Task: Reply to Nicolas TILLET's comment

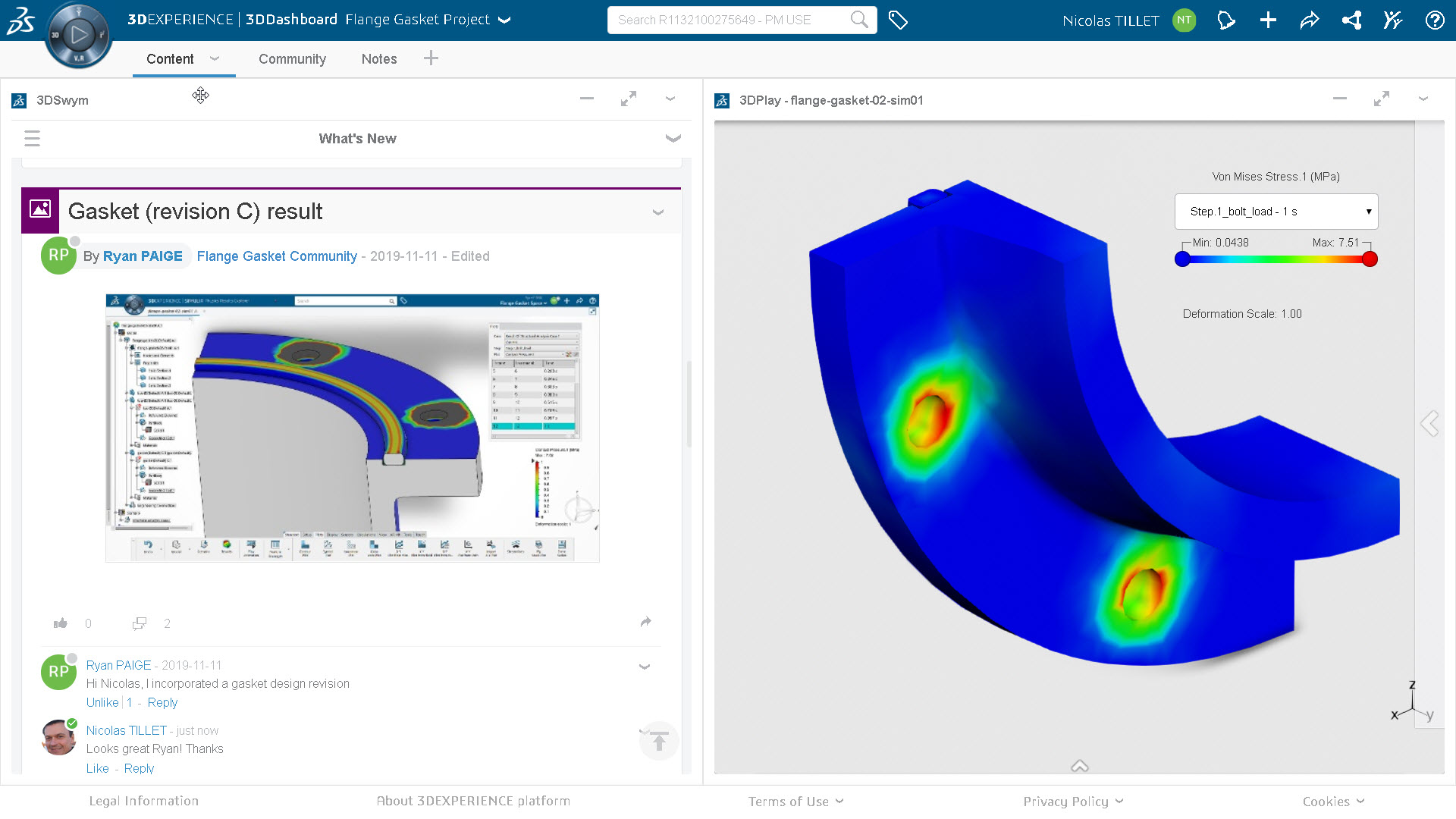Action: (x=139, y=768)
